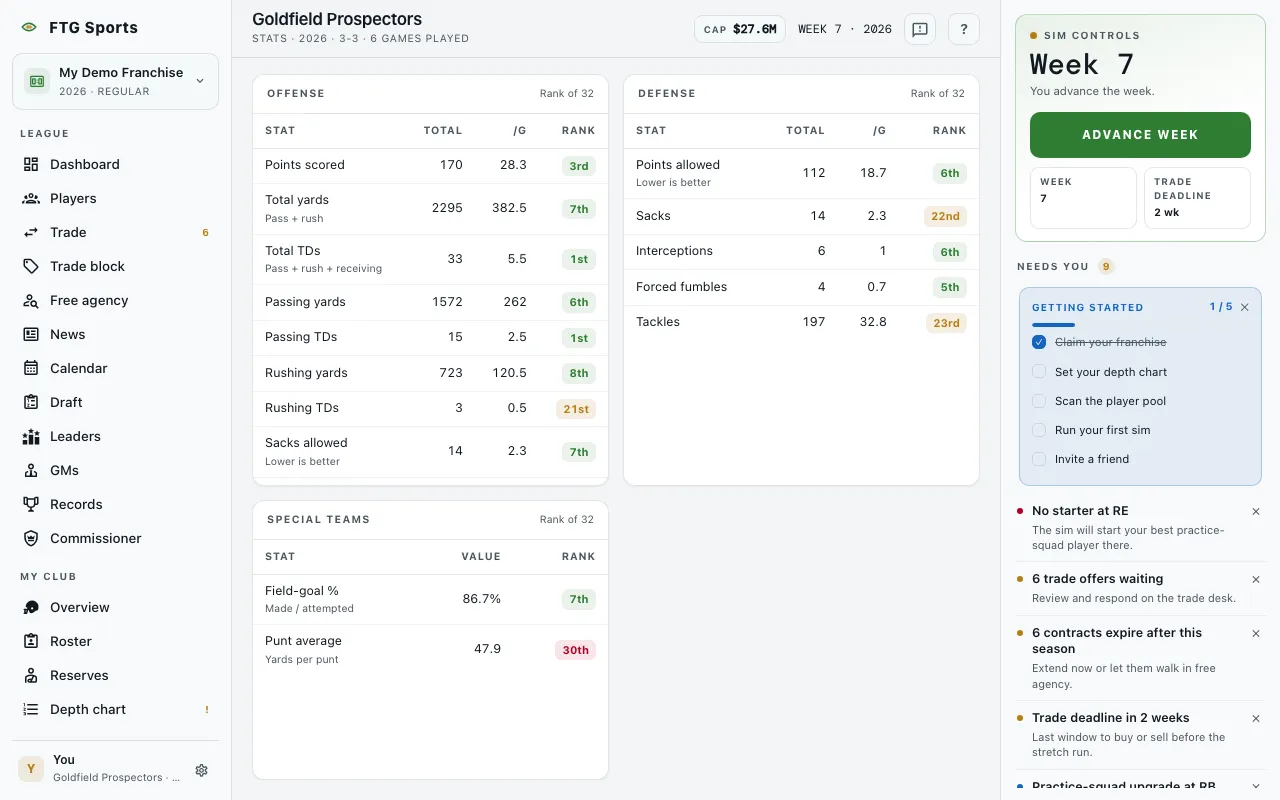Screen dimensions: 1280x800
Task: Open user settings gear icon
Action: click(202, 770)
